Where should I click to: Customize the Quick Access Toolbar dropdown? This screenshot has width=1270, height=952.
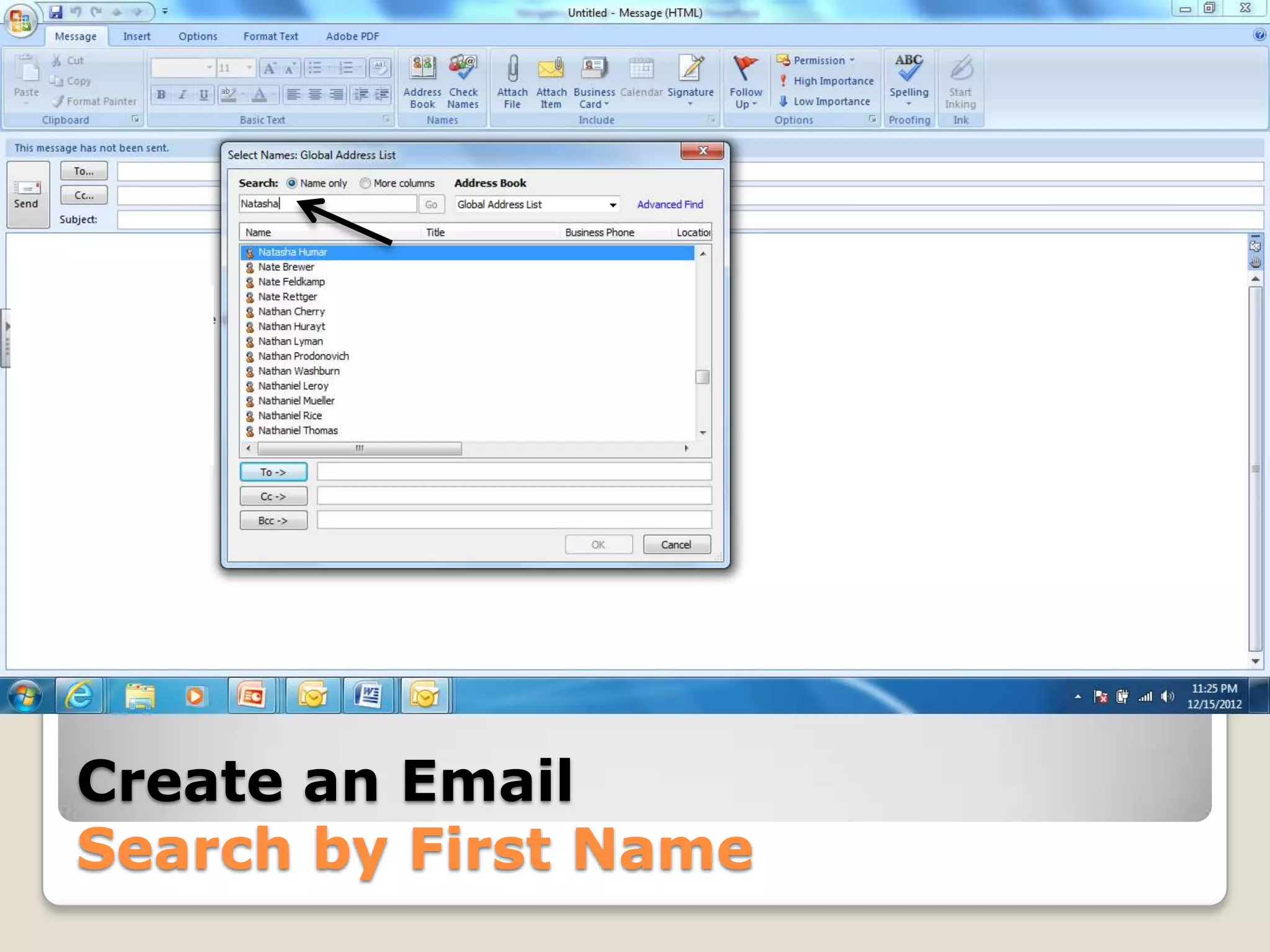pos(165,11)
